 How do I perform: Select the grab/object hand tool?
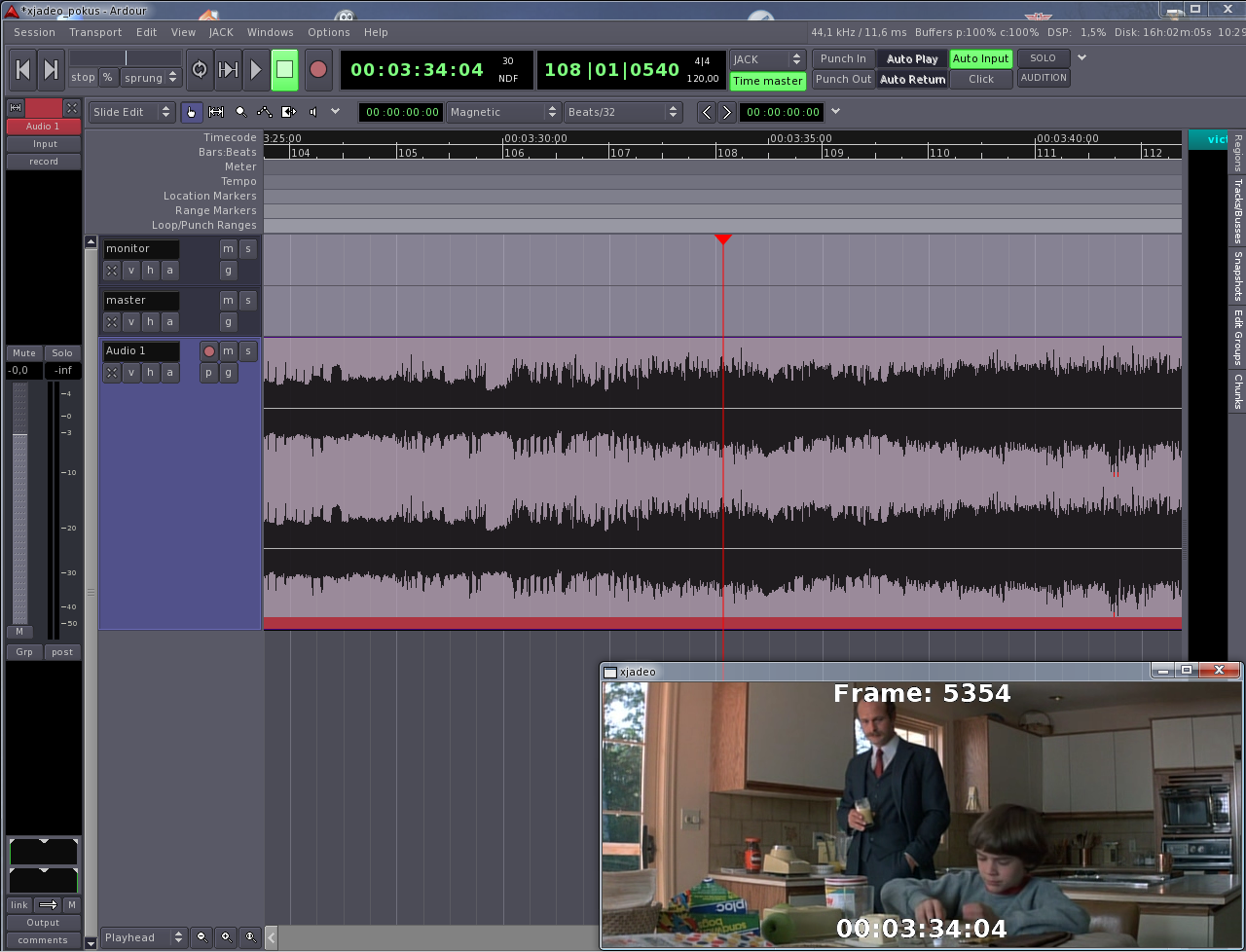click(192, 112)
